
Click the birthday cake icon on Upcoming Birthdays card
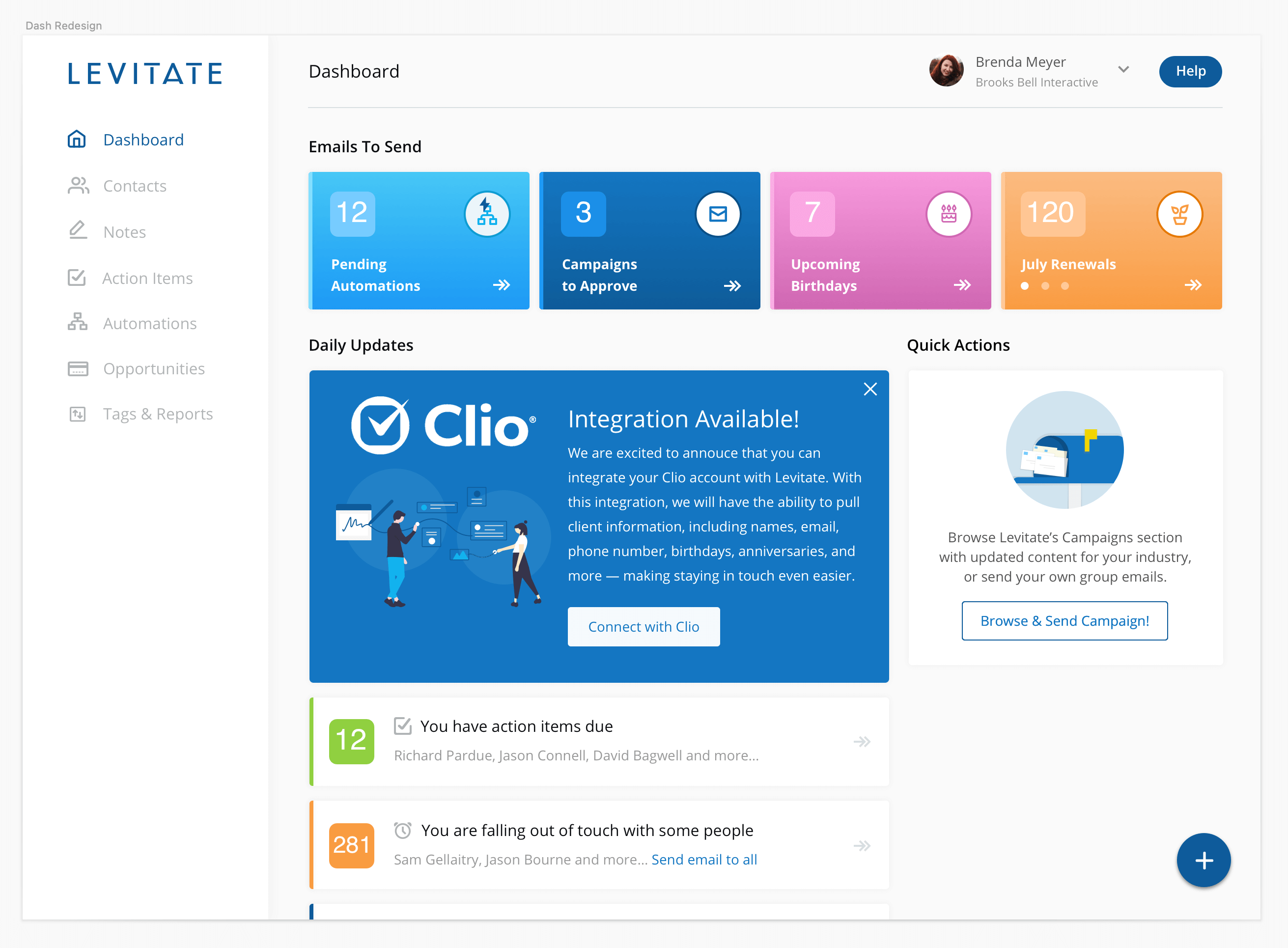949,214
